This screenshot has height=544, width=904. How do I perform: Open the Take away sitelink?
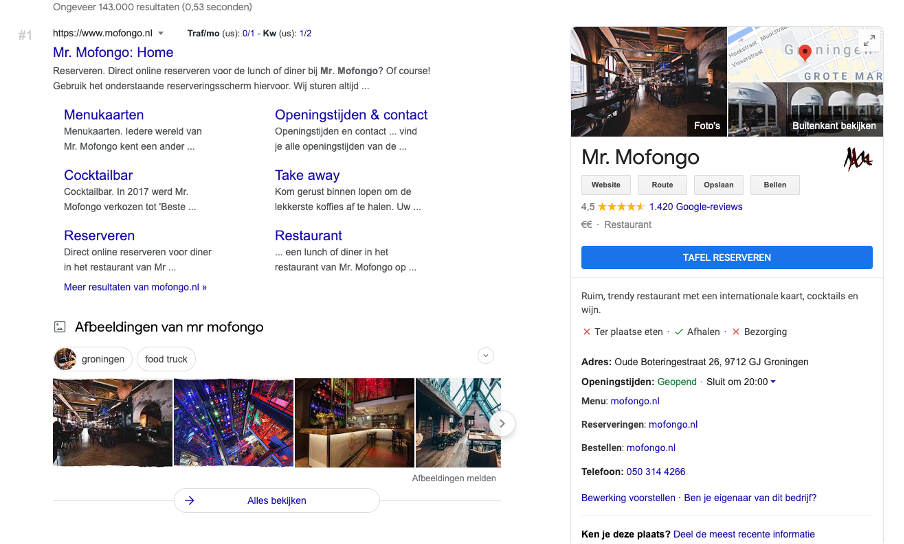[307, 175]
